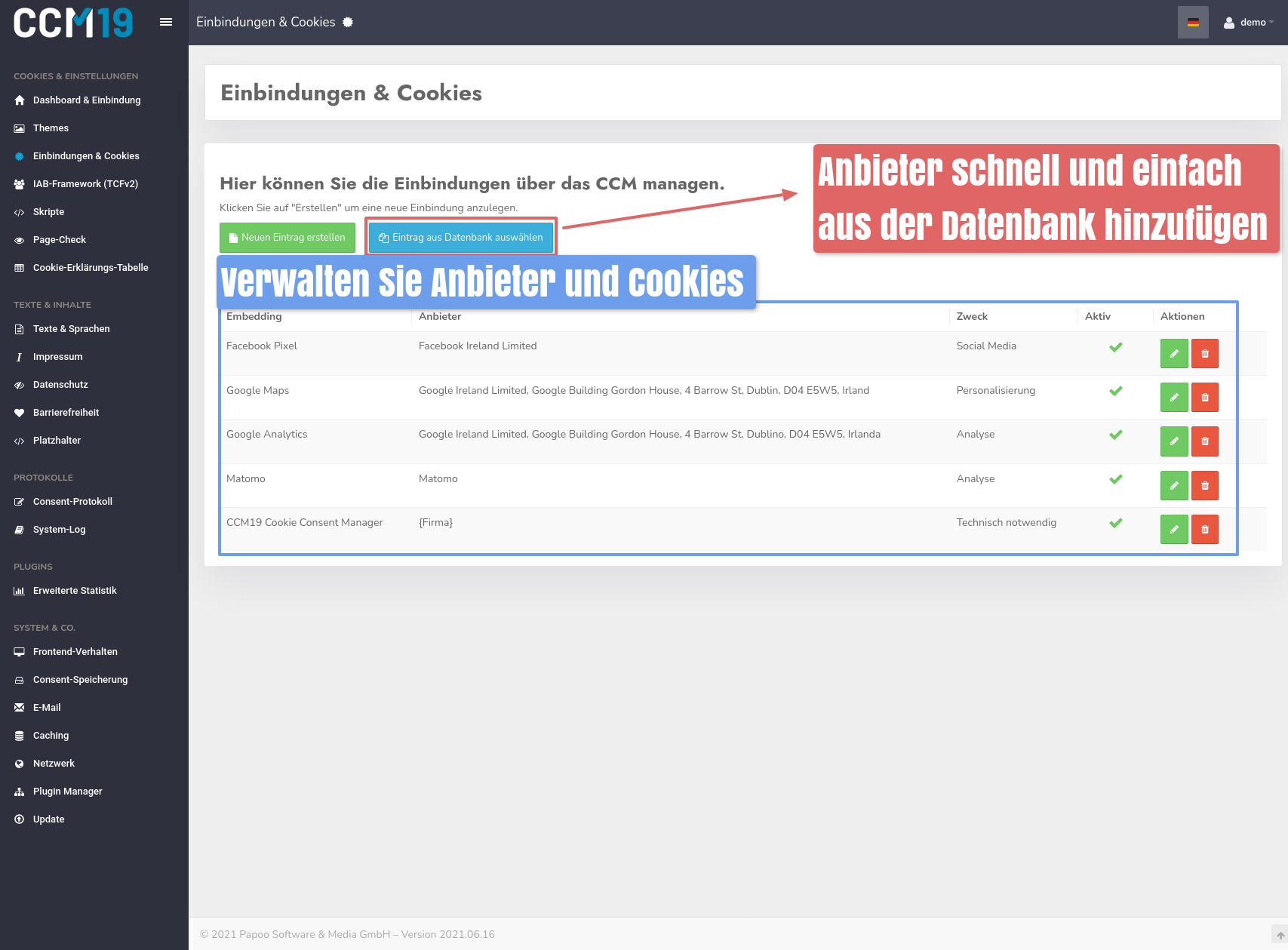This screenshot has height=950, width=1288.
Task: Click the Facebook Pixel active checkmark
Action: tap(1116, 347)
